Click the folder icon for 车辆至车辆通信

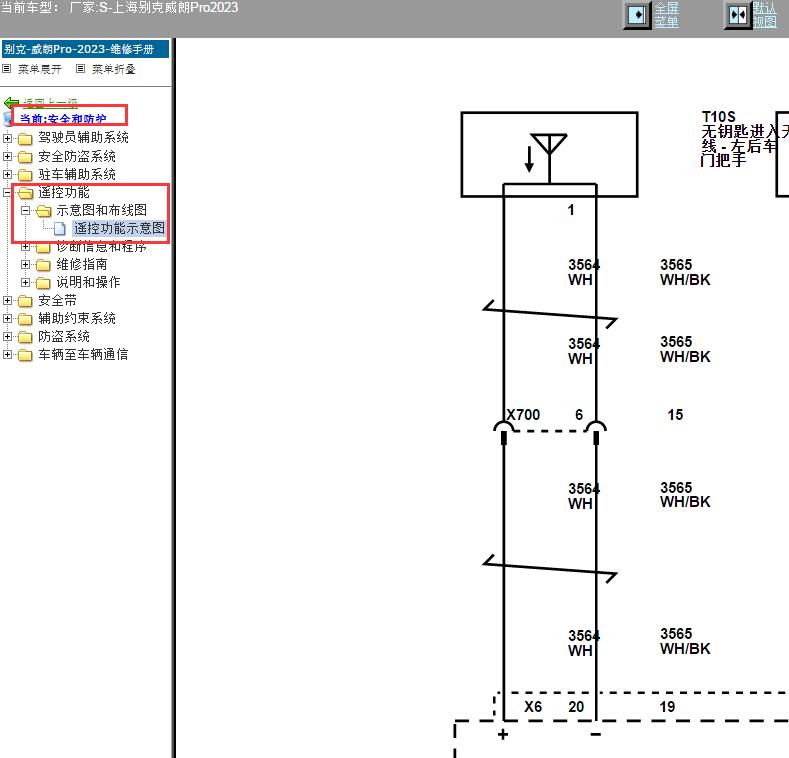coord(25,355)
